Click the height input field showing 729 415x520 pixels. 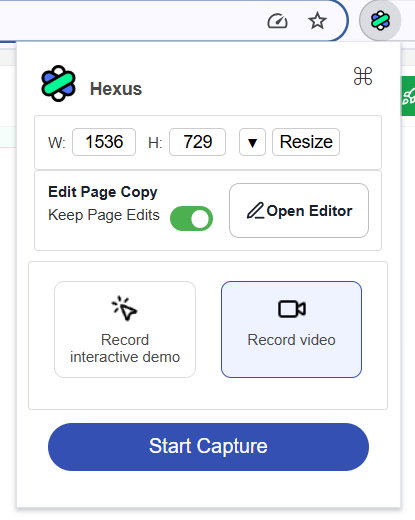197,142
